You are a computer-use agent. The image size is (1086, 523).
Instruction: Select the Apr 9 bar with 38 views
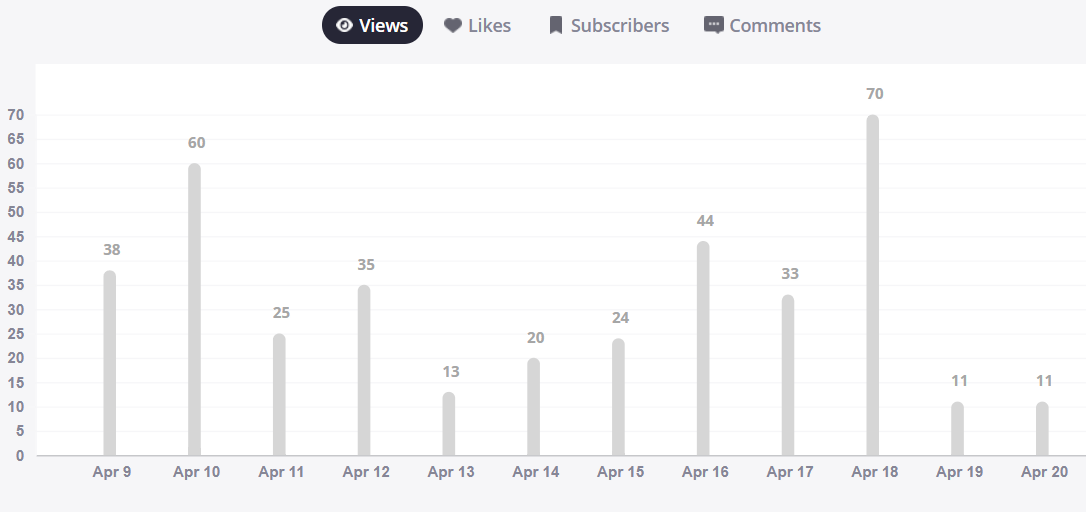(110, 363)
